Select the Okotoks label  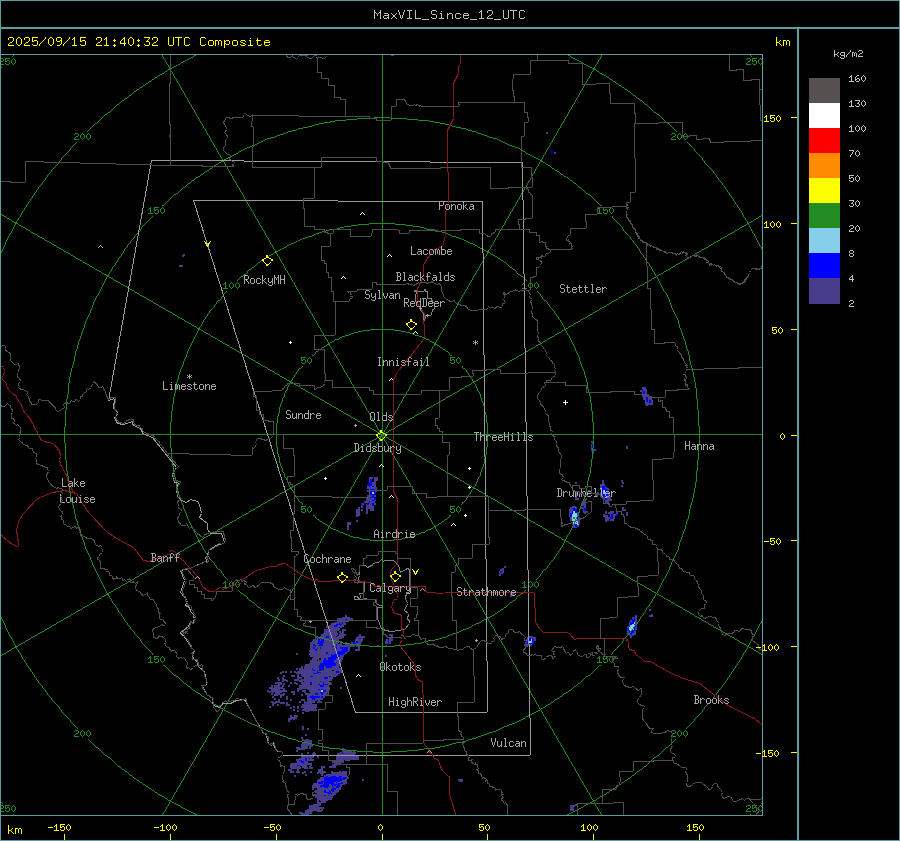coord(400,667)
